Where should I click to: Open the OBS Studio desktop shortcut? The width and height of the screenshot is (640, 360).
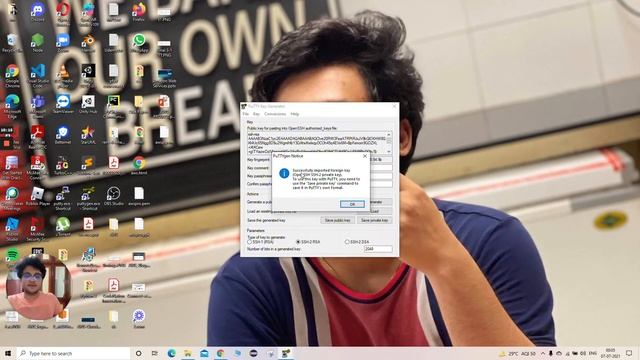click(113, 196)
